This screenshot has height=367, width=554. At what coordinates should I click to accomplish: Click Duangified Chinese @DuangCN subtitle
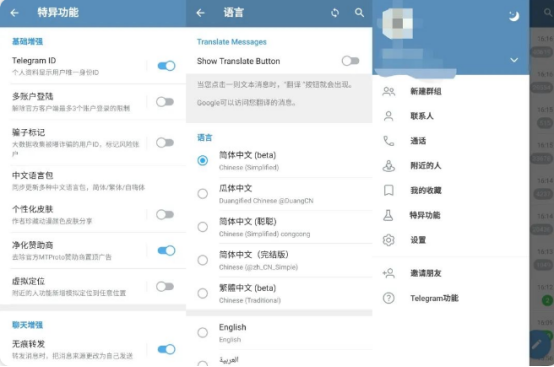coord(266,201)
